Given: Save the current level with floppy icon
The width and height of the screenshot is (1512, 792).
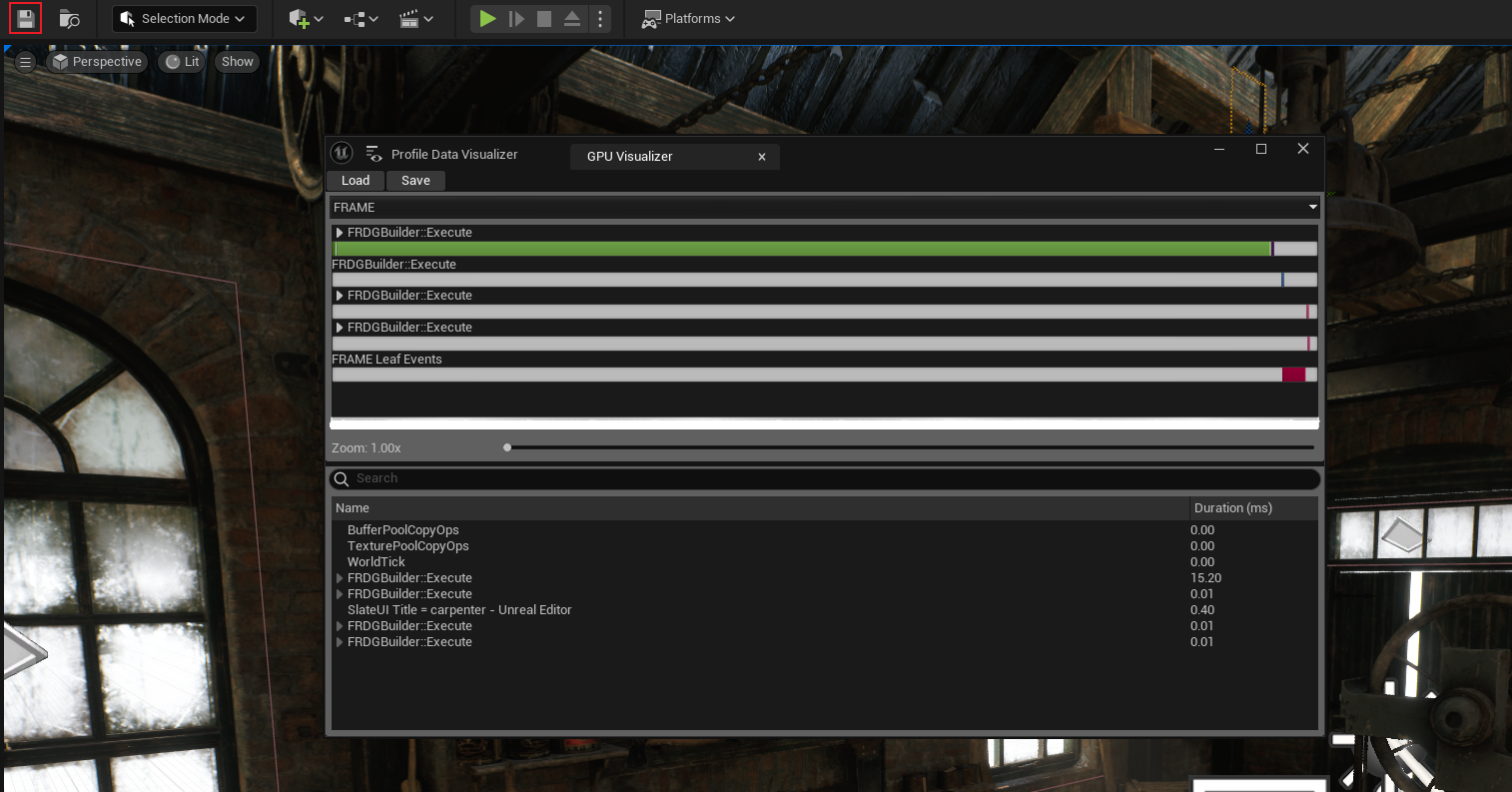Looking at the screenshot, I should tap(26, 19).
